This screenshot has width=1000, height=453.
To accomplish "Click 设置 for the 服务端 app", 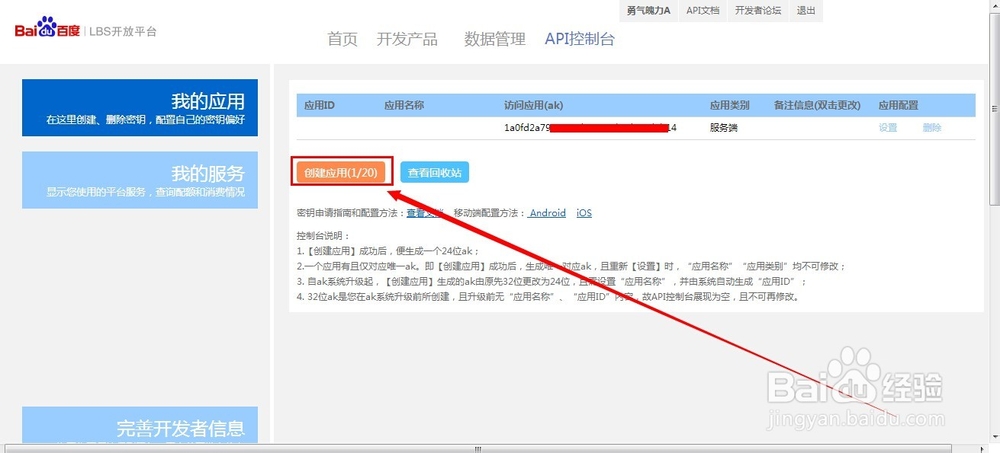I will click(x=888, y=128).
